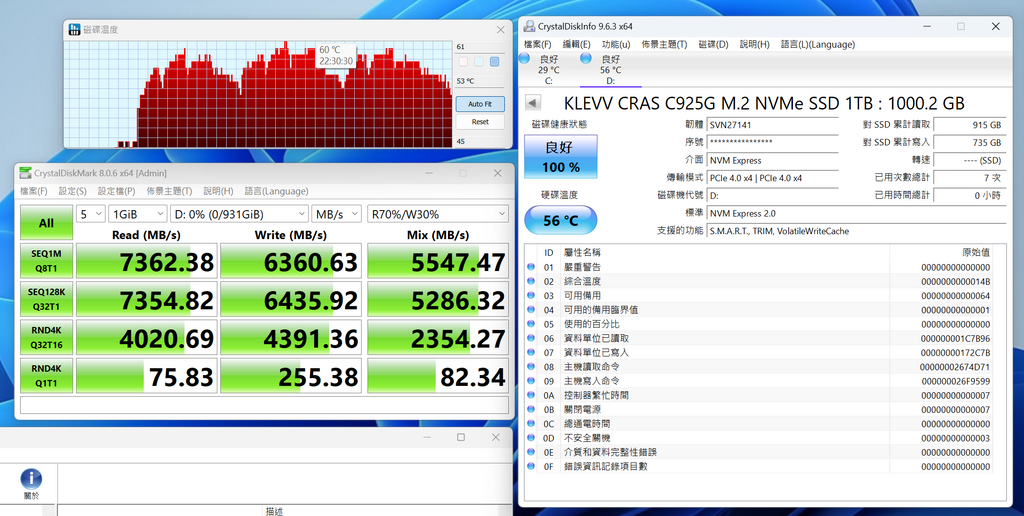Run the SEQ128K Q32T1 test button
Viewport: 1024px width, 516px height.
[46, 299]
